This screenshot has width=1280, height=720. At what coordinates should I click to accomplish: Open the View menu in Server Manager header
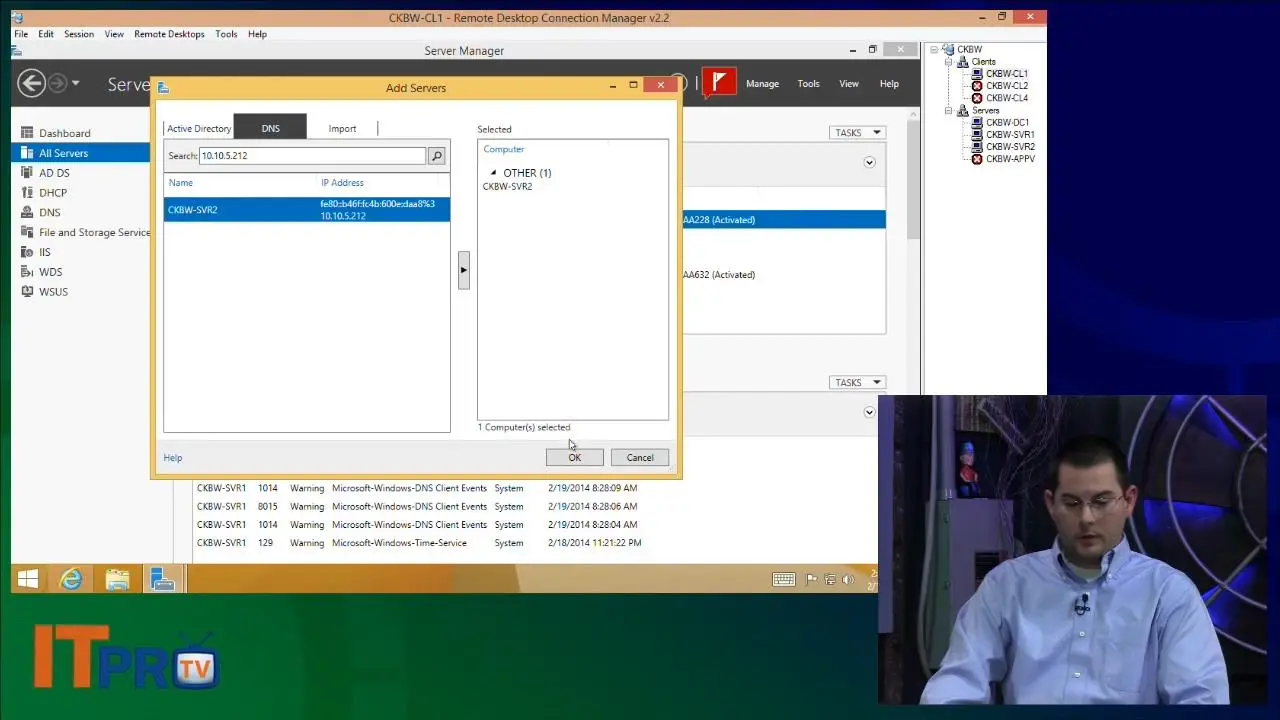(x=849, y=84)
